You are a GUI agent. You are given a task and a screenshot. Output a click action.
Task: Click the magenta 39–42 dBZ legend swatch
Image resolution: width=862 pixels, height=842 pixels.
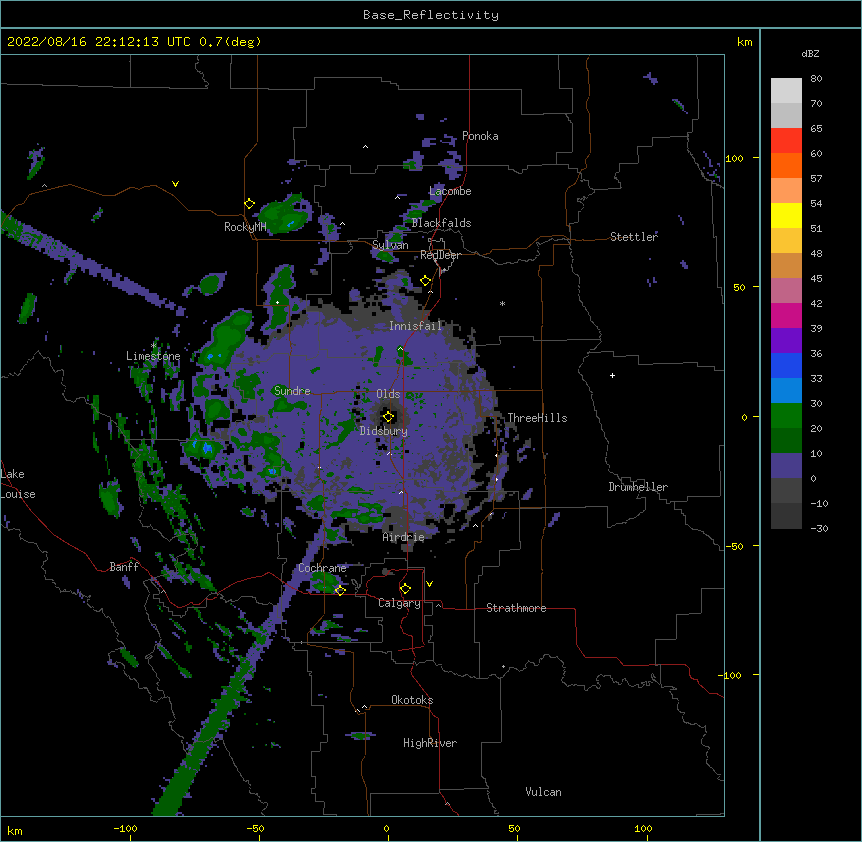click(786, 315)
